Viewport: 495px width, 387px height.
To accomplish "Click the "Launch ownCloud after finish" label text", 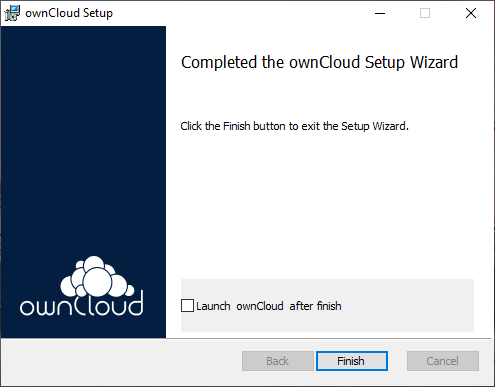I will point(269,306).
